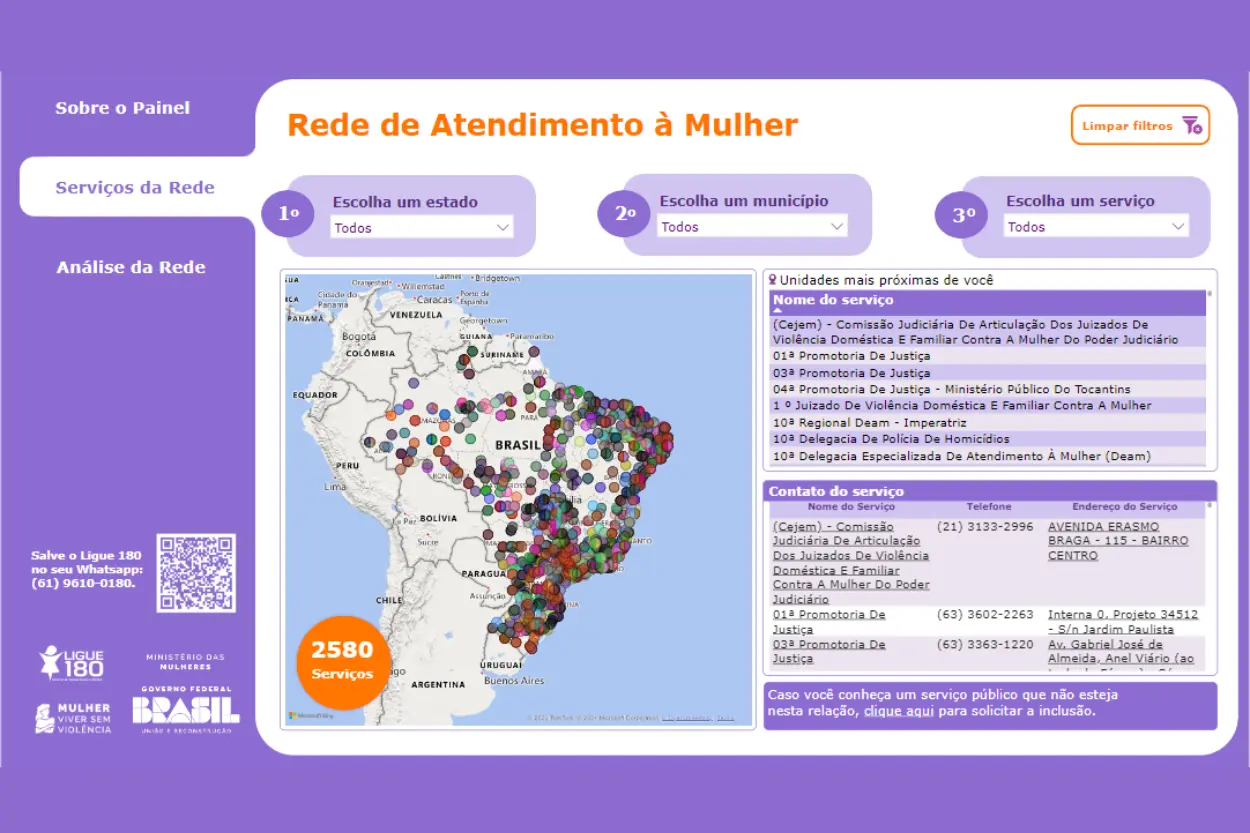The height and width of the screenshot is (833, 1250).
Task: Click phone number (63) 3363-1220
Action: click(985, 644)
